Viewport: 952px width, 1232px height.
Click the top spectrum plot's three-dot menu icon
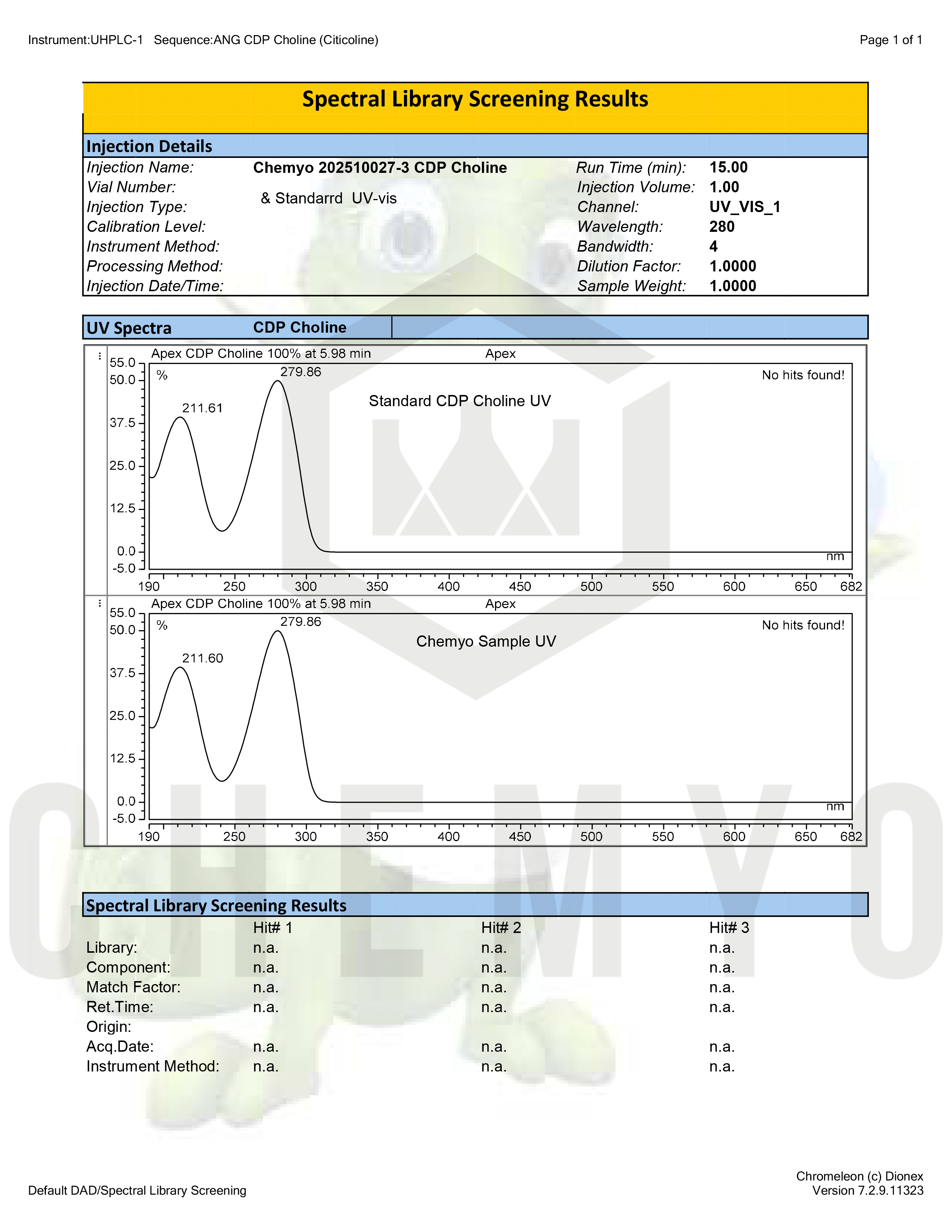click(100, 356)
